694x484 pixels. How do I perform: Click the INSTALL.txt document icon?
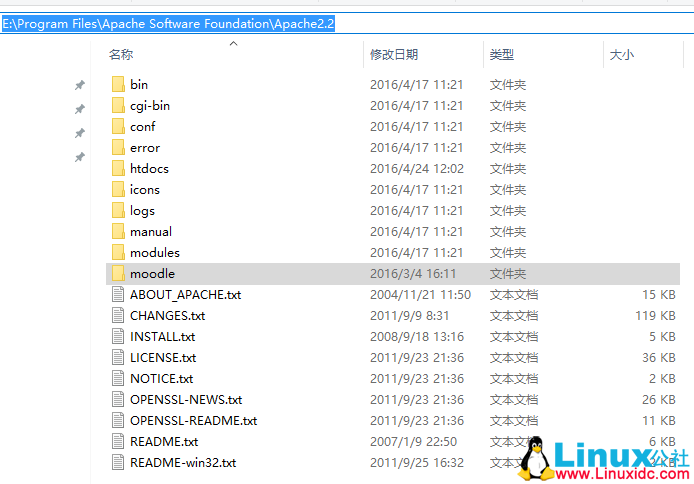[x=118, y=336]
